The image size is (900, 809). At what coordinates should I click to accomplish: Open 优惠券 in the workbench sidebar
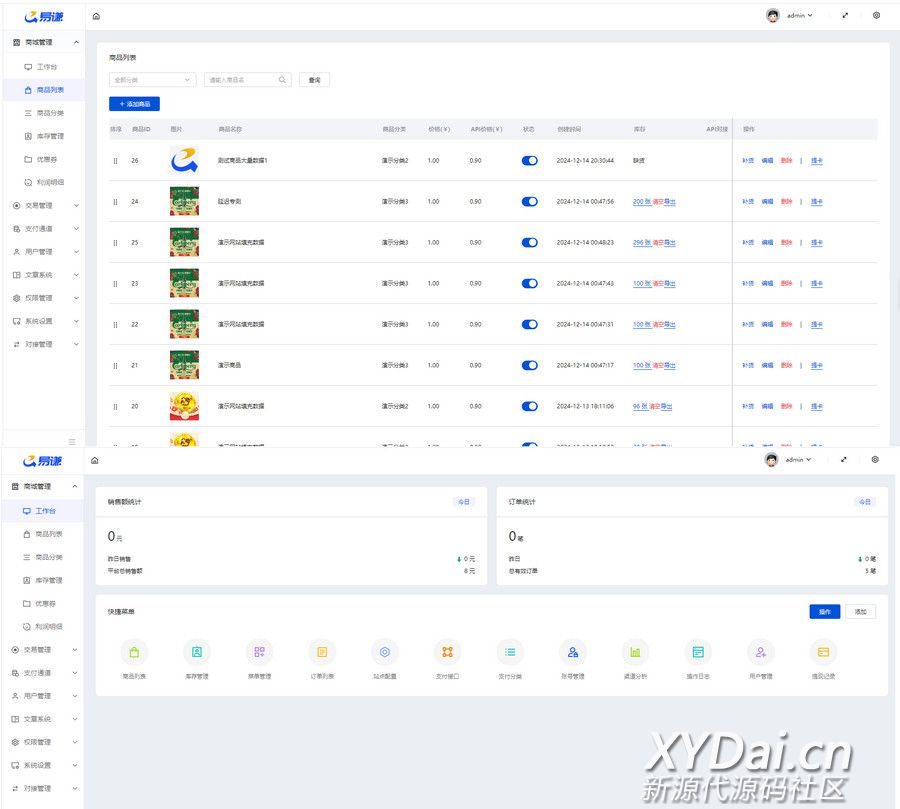coord(45,604)
